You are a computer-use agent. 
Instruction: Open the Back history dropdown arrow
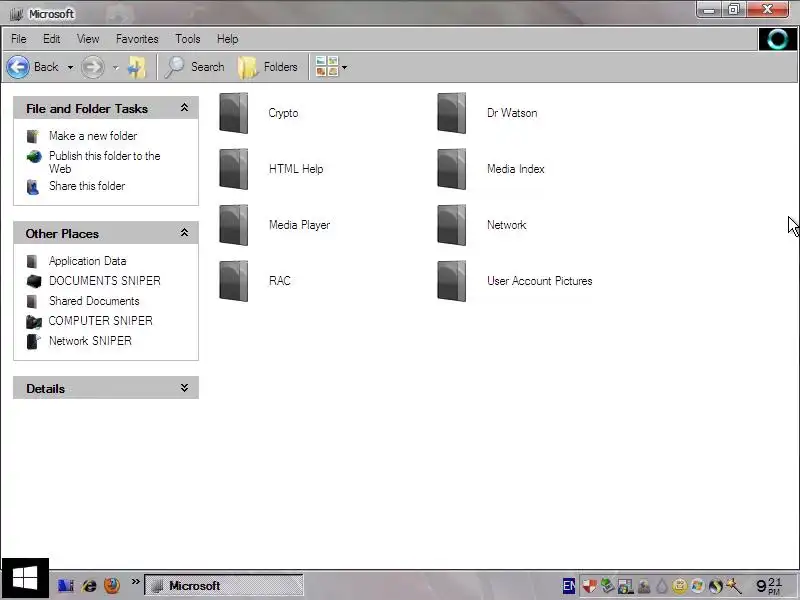coord(70,67)
